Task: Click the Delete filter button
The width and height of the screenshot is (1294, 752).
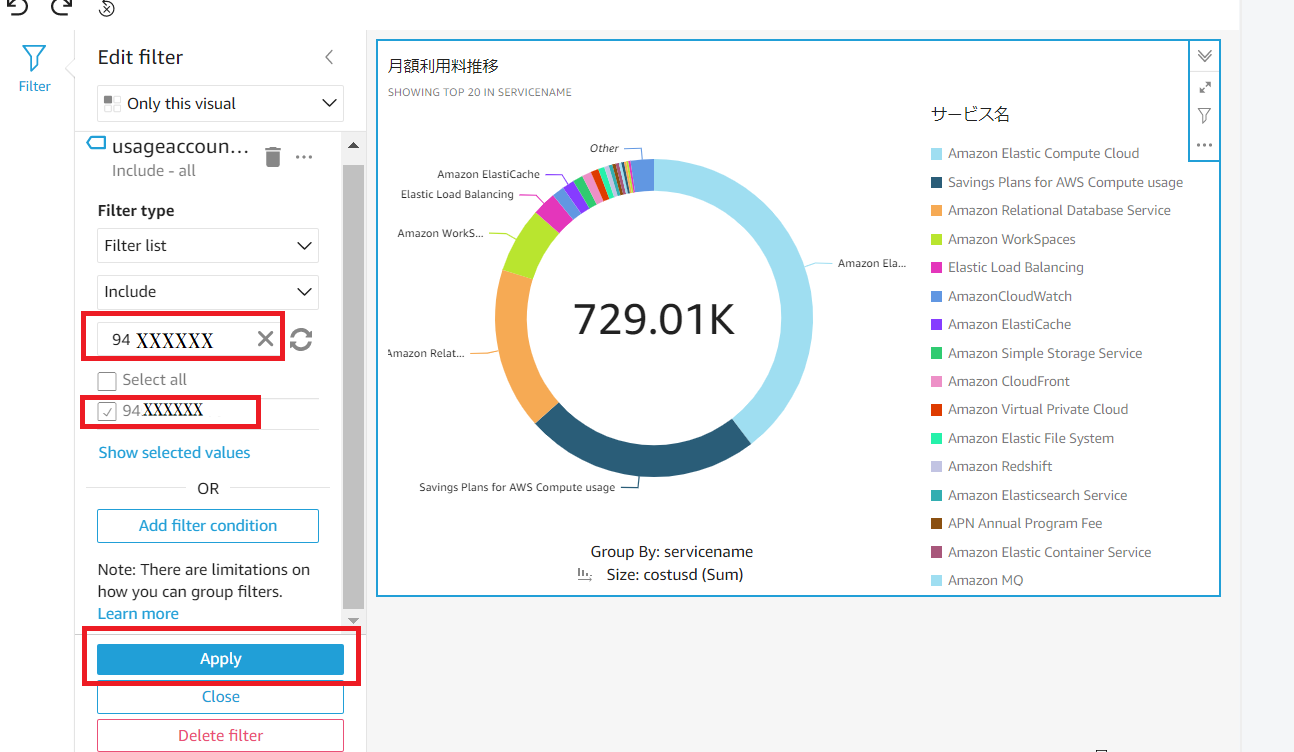Action: coord(220,736)
